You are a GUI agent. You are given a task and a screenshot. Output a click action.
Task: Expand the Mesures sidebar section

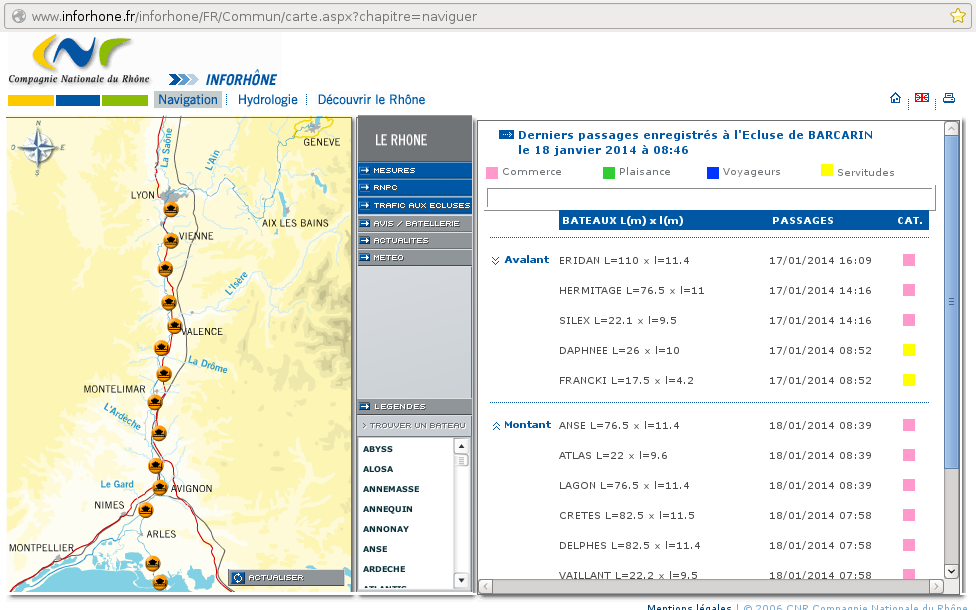pyautogui.click(x=414, y=170)
